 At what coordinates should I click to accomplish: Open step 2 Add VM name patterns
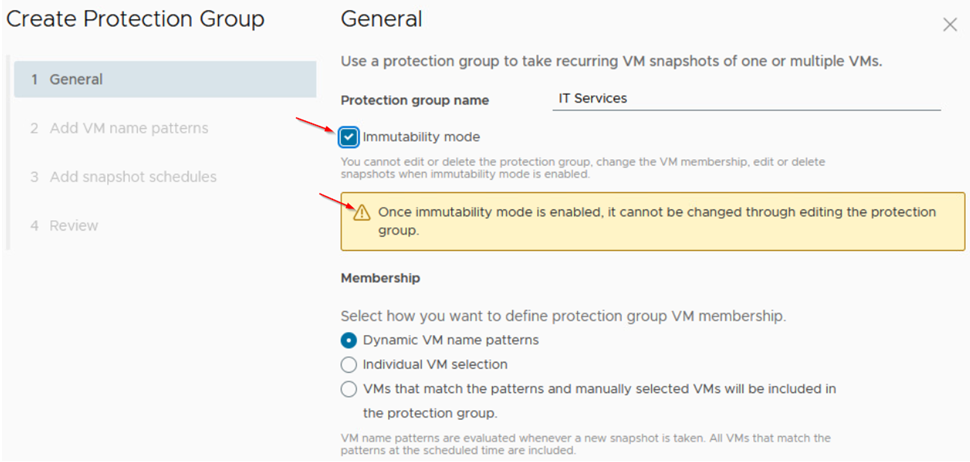point(119,128)
